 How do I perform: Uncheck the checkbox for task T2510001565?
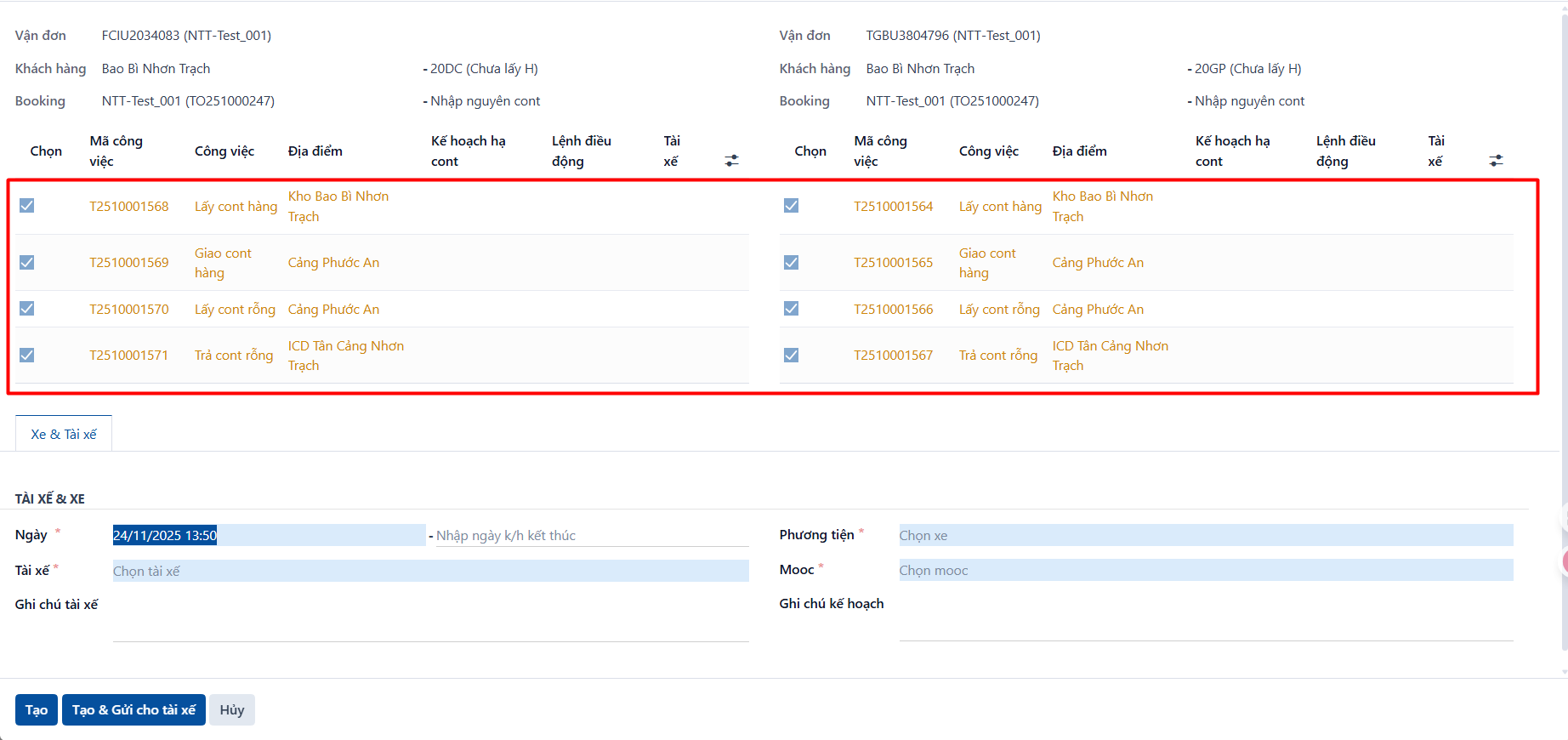(792, 262)
